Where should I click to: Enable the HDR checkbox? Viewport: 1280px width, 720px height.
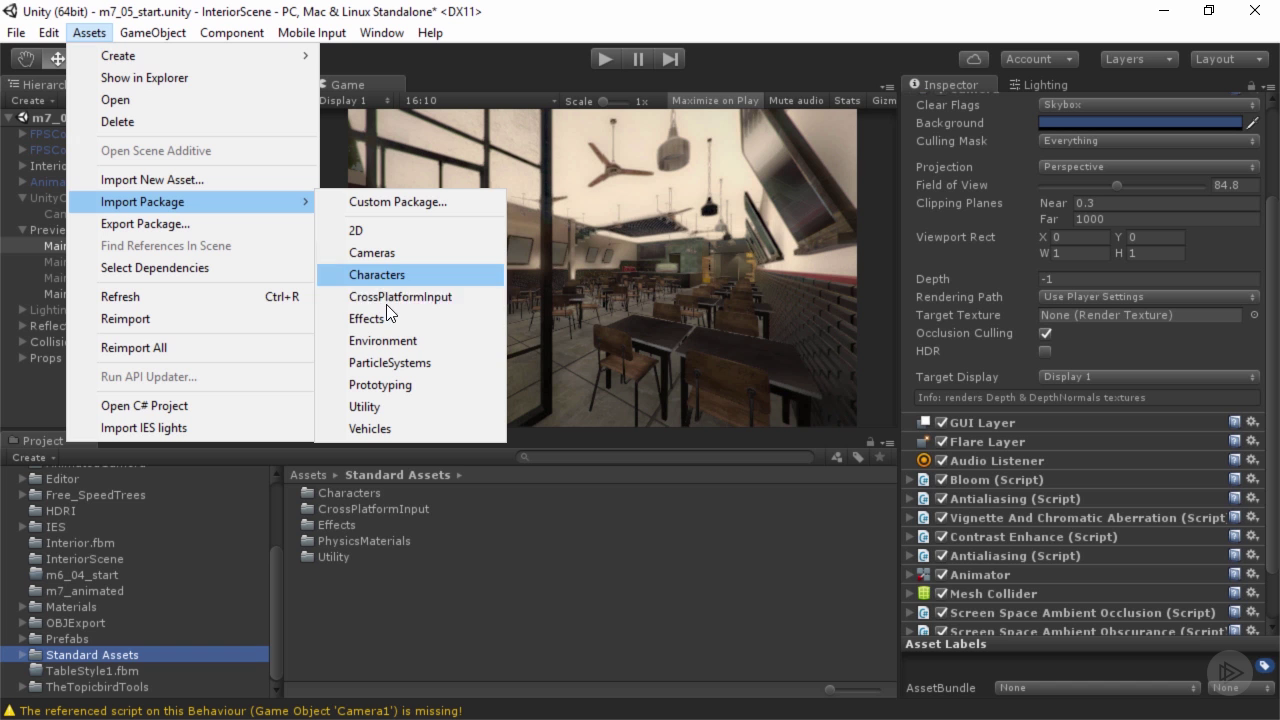point(1045,351)
